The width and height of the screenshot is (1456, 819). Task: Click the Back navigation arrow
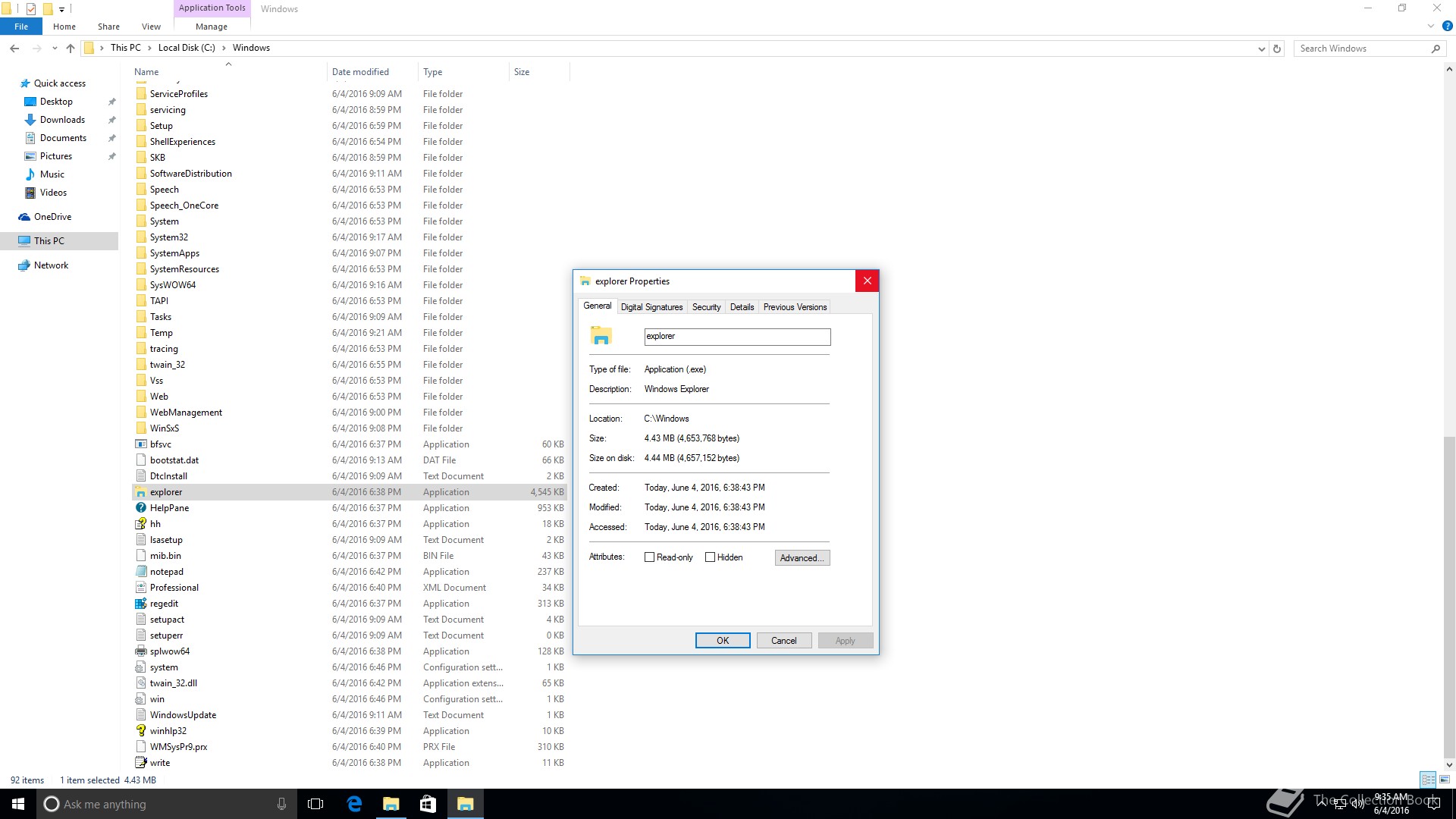click(x=14, y=48)
